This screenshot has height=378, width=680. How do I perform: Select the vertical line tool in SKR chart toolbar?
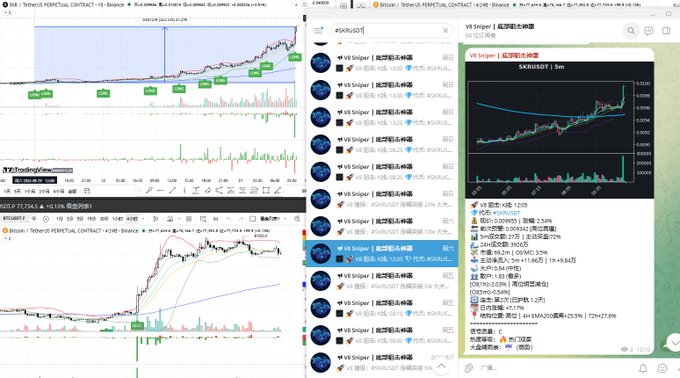click(x=184, y=190)
